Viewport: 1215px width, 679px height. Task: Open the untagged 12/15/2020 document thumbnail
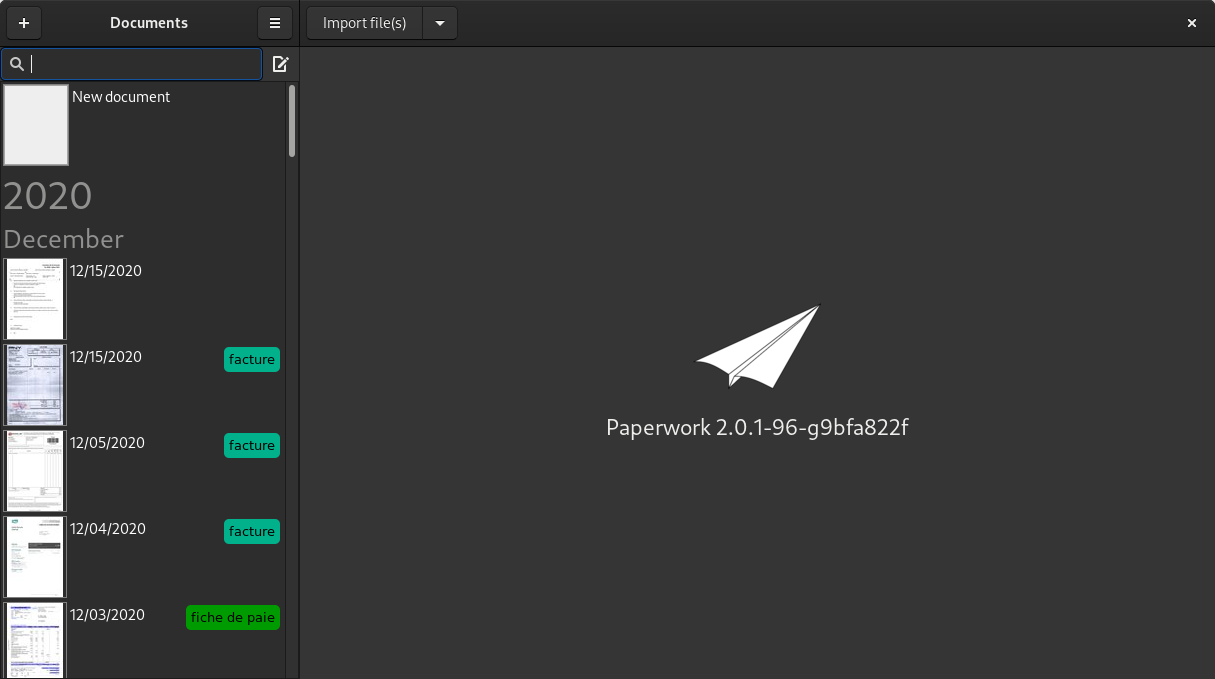coord(35,299)
